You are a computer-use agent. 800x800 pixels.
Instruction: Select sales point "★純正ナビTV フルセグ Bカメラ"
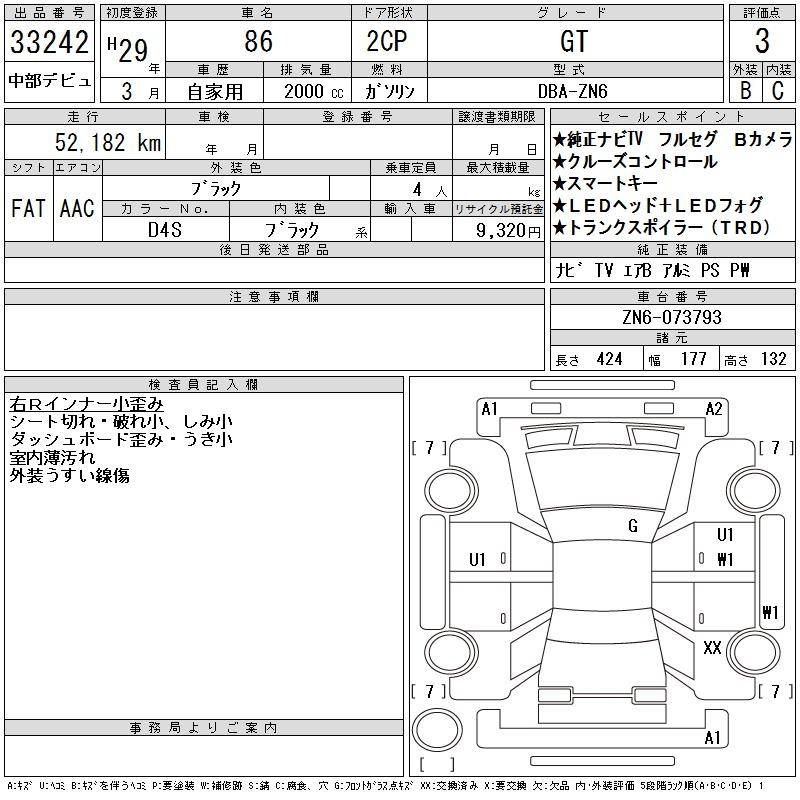click(x=672, y=139)
